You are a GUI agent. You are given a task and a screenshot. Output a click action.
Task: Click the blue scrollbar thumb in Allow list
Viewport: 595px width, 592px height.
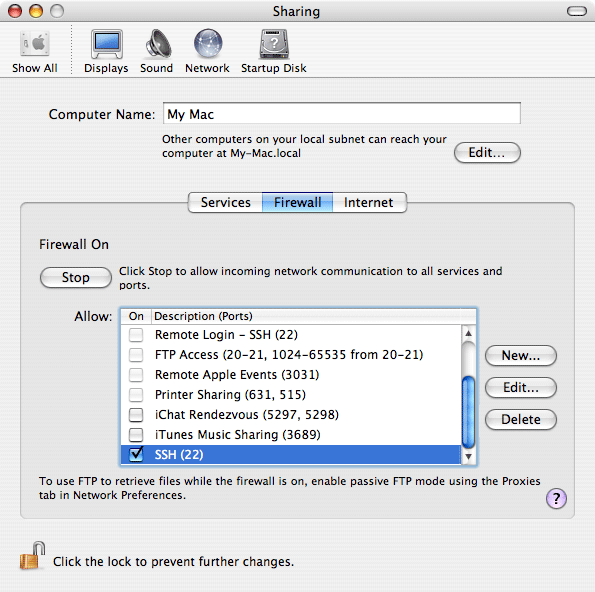[x=468, y=411]
